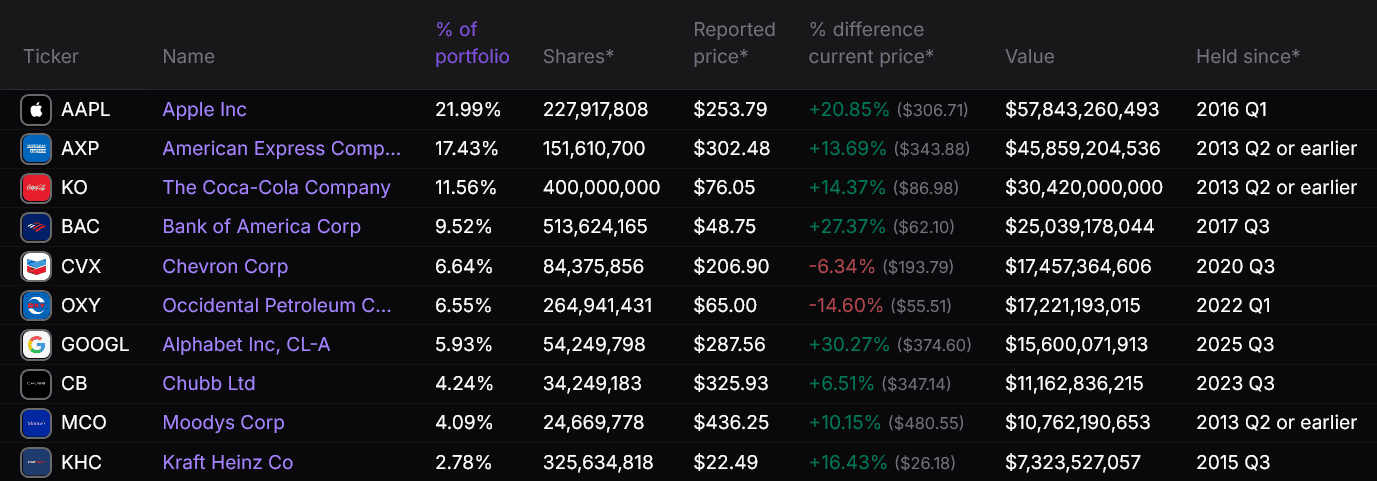Click the Apple logo icon
This screenshot has width=1377, height=481.
point(36,110)
